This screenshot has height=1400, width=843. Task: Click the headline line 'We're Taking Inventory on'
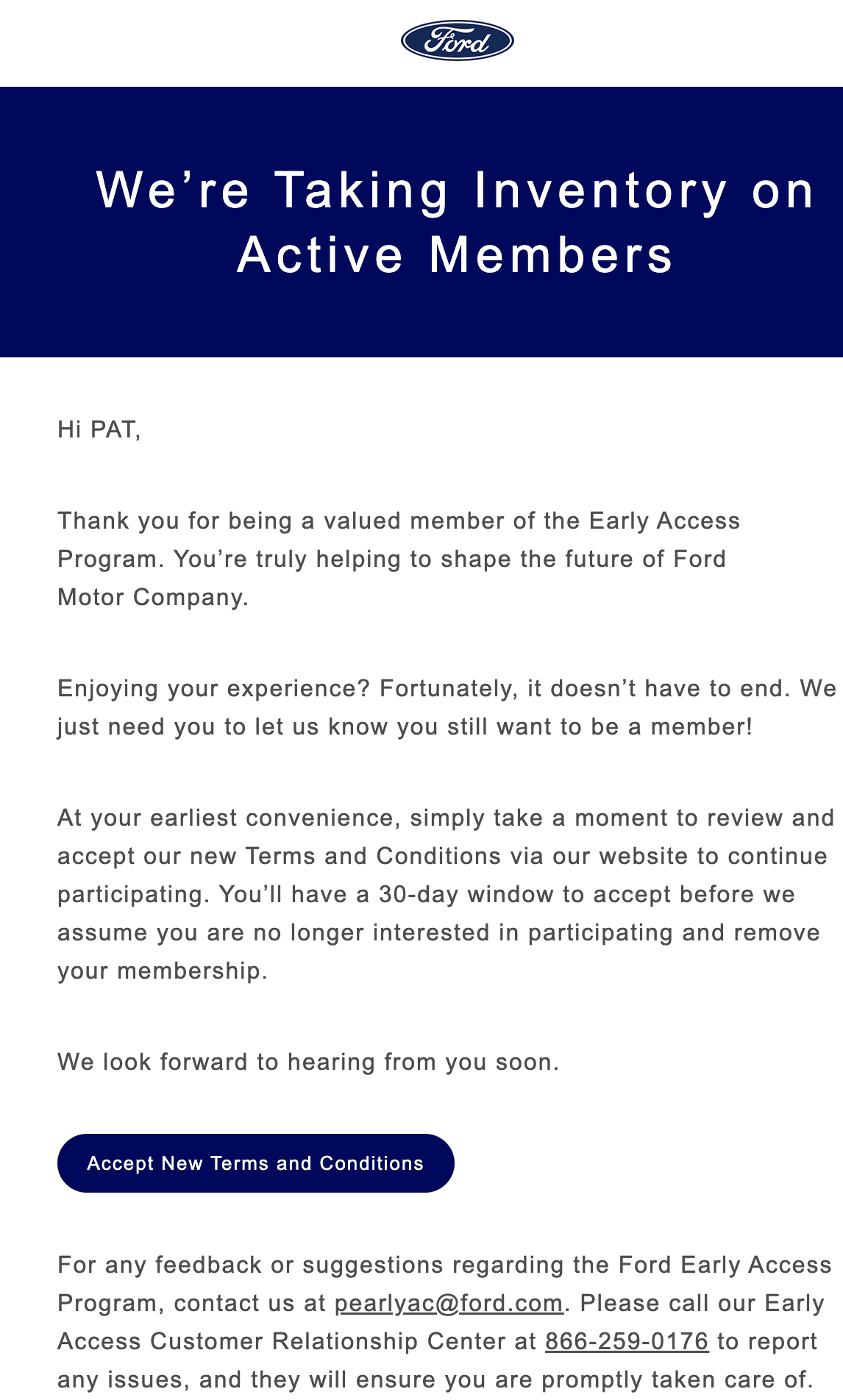coord(455,190)
